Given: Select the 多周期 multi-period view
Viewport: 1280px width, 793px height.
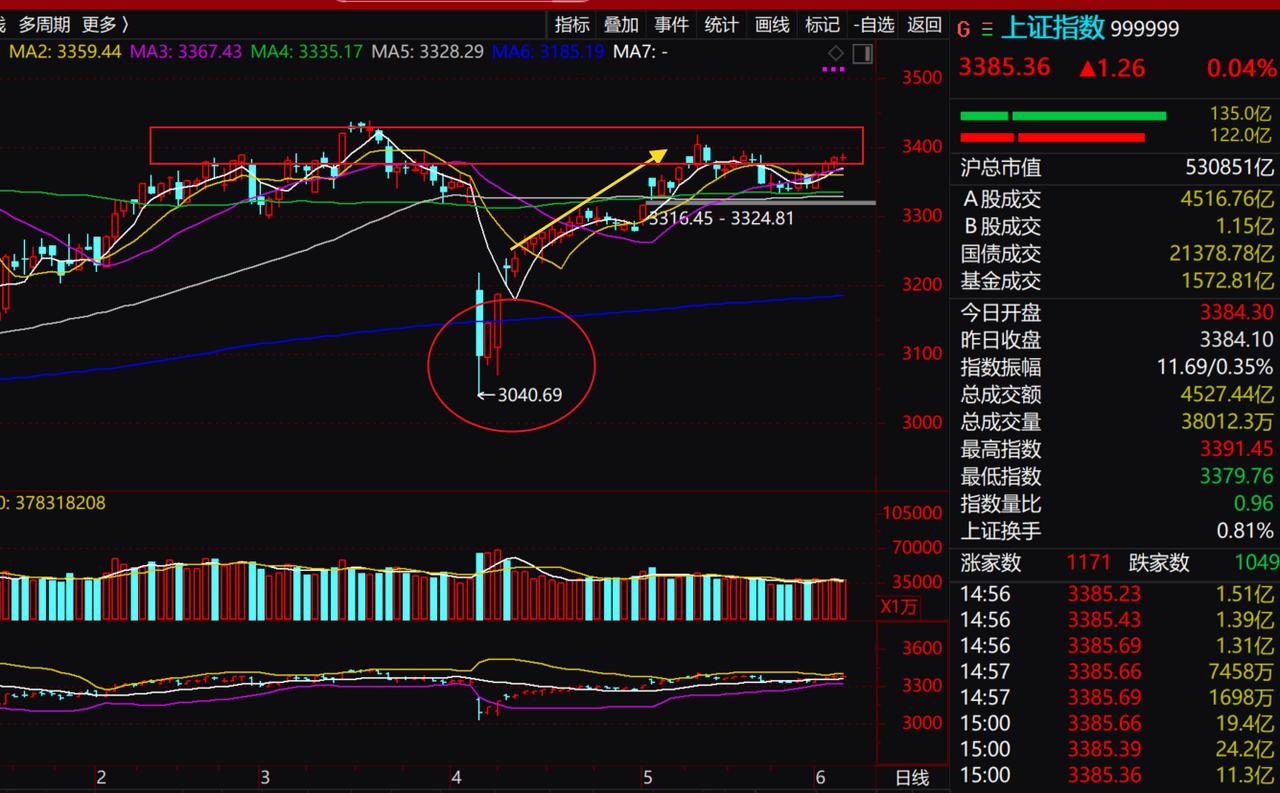Looking at the screenshot, I should point(44,25).
